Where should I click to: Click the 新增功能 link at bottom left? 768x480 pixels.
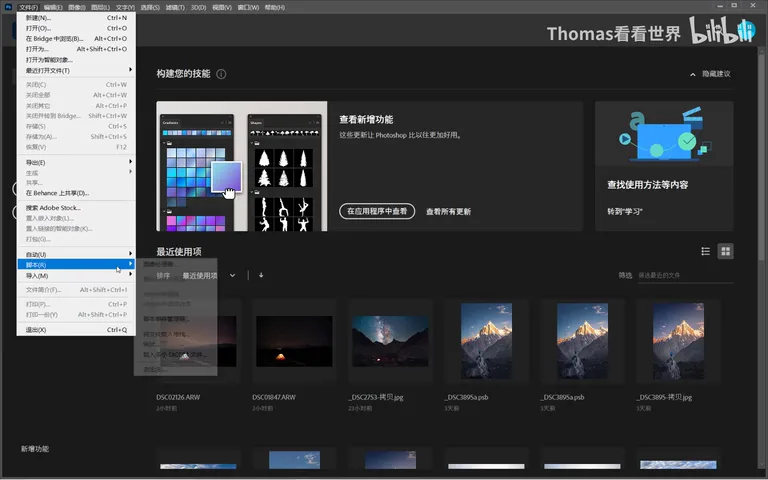(35, 449)
